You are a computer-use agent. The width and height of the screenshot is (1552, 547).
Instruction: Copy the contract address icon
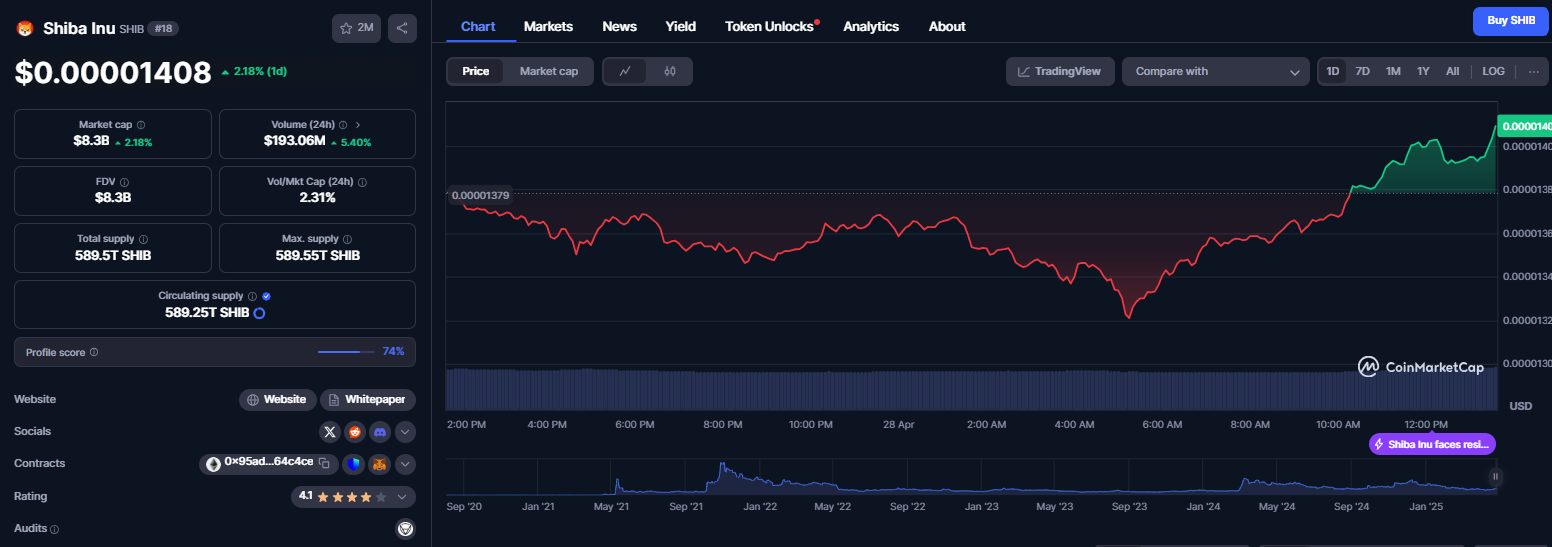tap(324, 463)
